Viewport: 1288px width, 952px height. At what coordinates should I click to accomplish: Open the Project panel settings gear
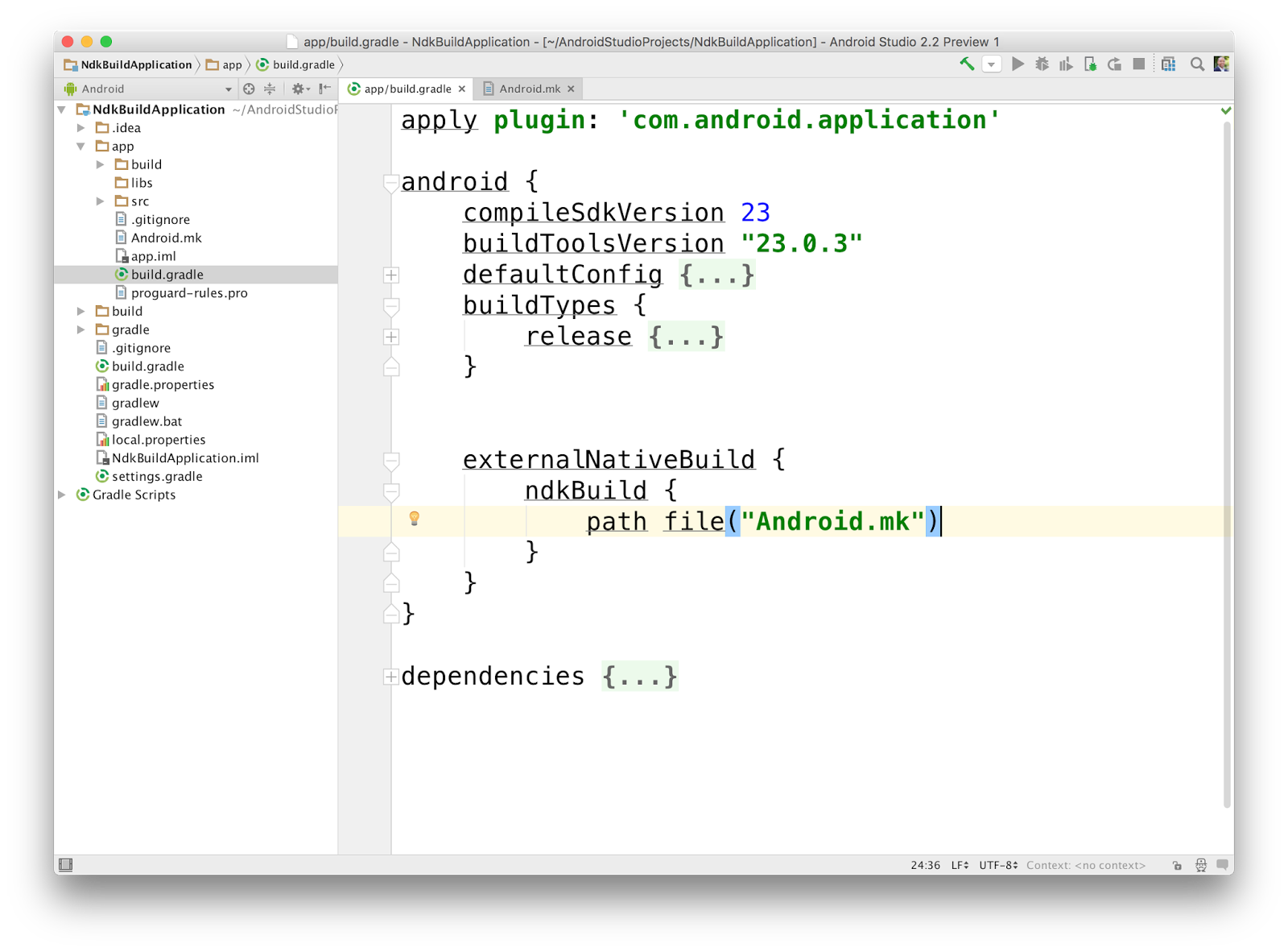299,89
